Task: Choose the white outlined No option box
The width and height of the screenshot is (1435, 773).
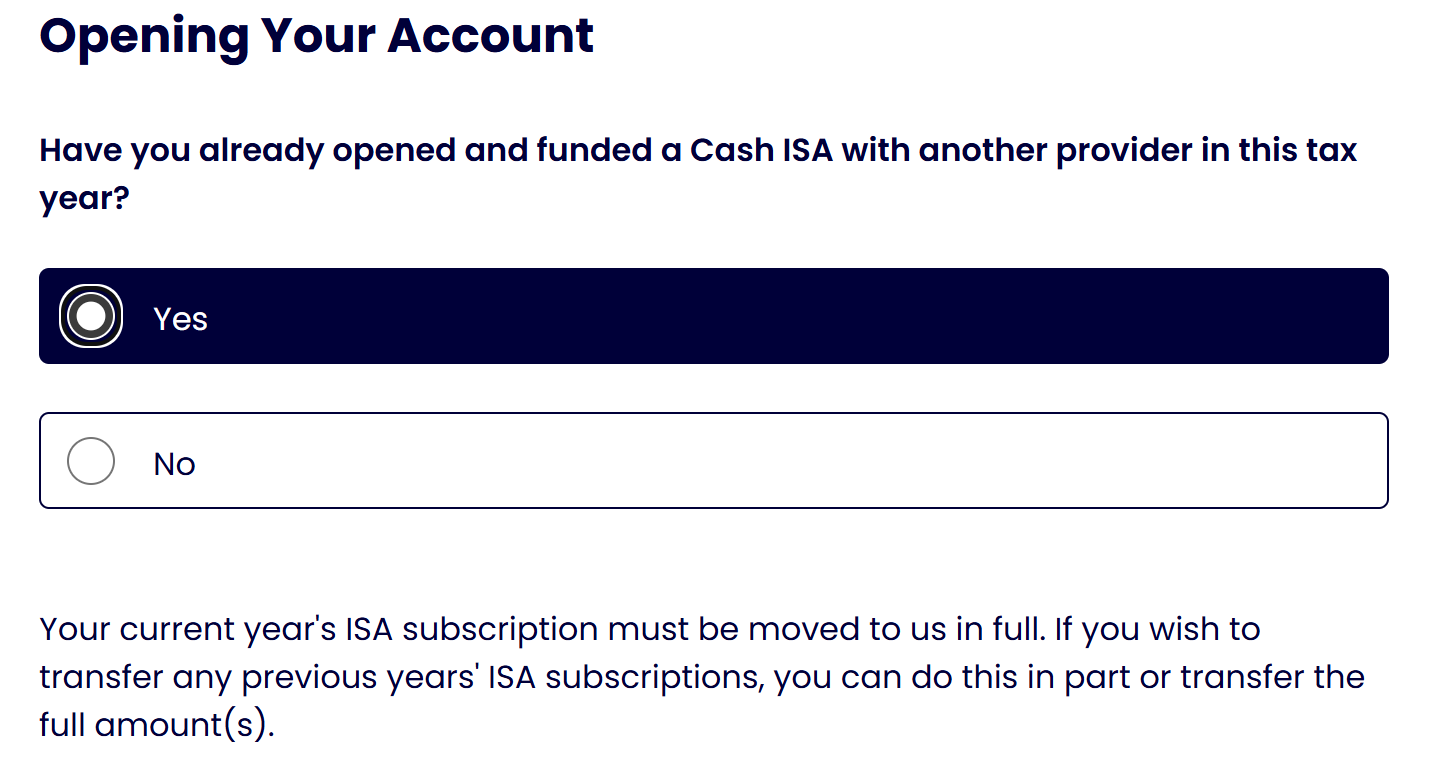Action: coord(714,460)
